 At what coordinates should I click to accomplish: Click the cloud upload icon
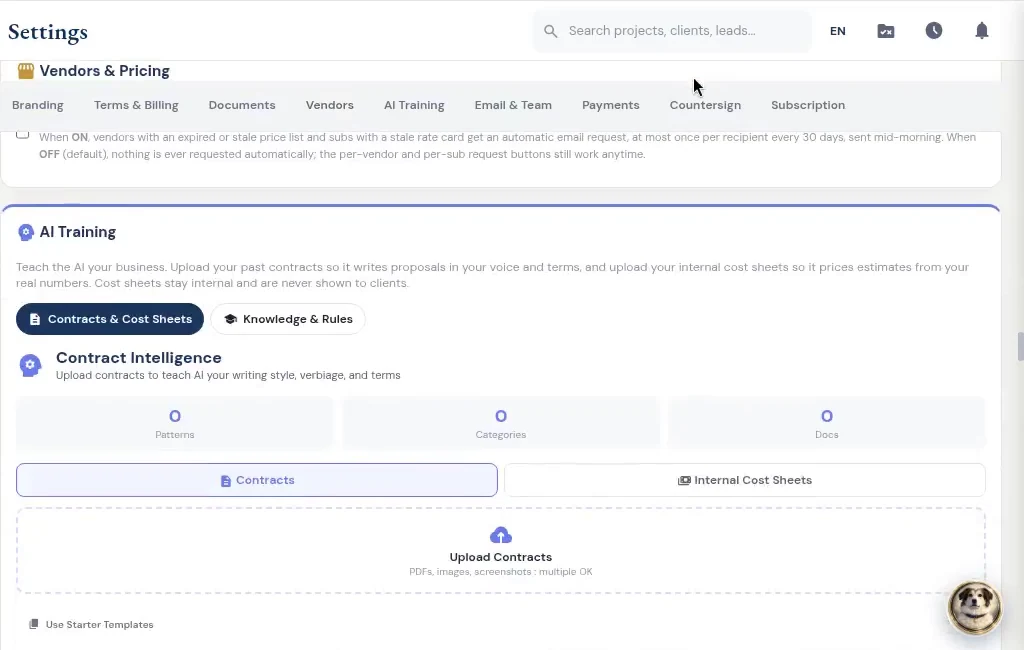pyautogui.click(x=501, y=536)
